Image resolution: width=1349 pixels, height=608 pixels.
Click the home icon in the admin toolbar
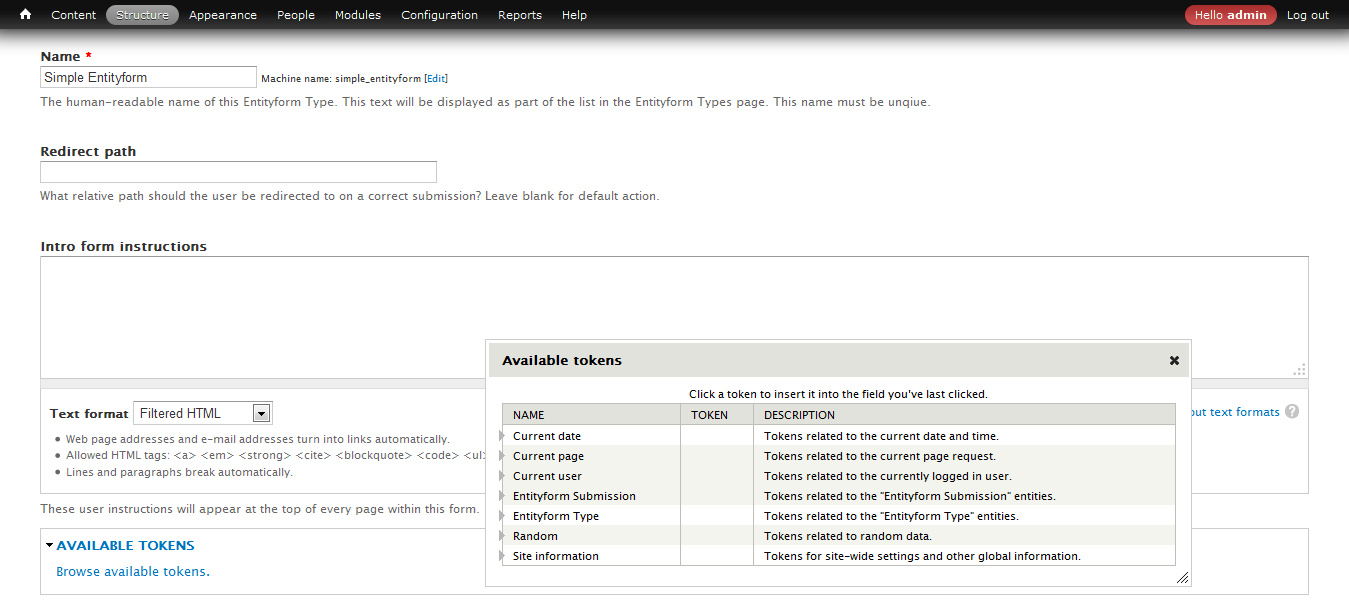coord(24,14)
